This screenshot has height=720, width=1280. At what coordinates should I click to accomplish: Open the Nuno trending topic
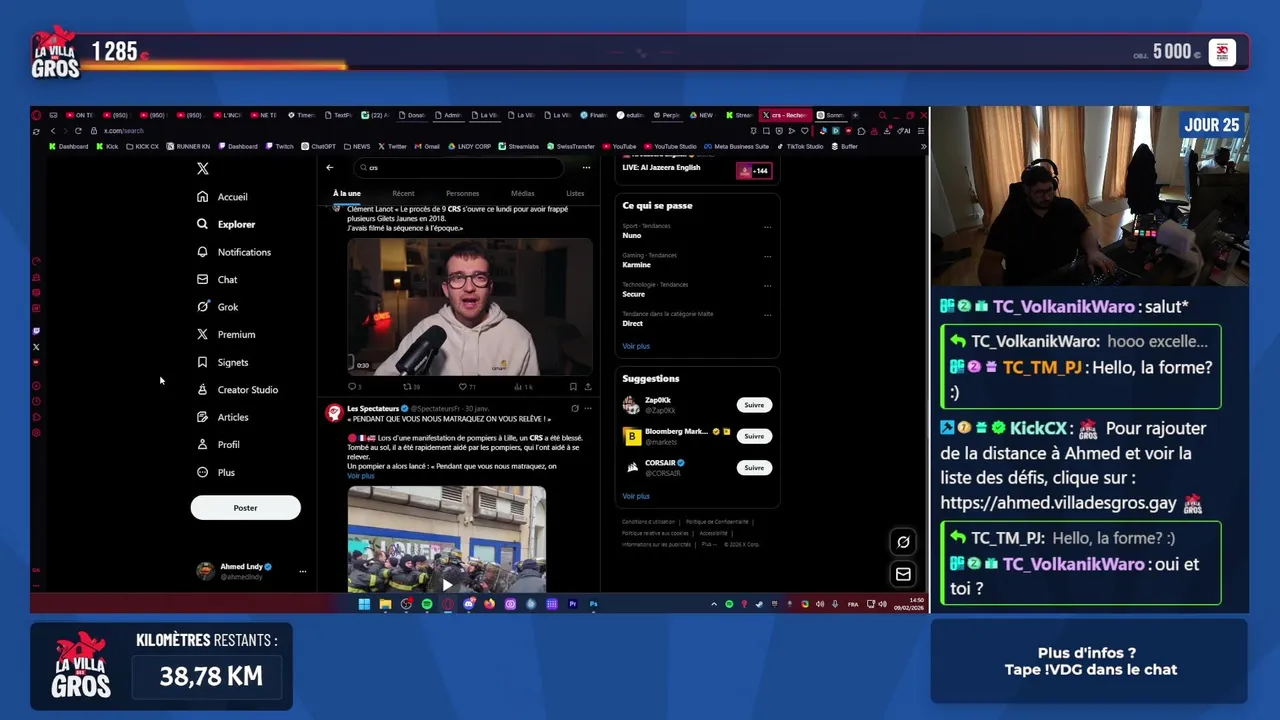[632, 236]
